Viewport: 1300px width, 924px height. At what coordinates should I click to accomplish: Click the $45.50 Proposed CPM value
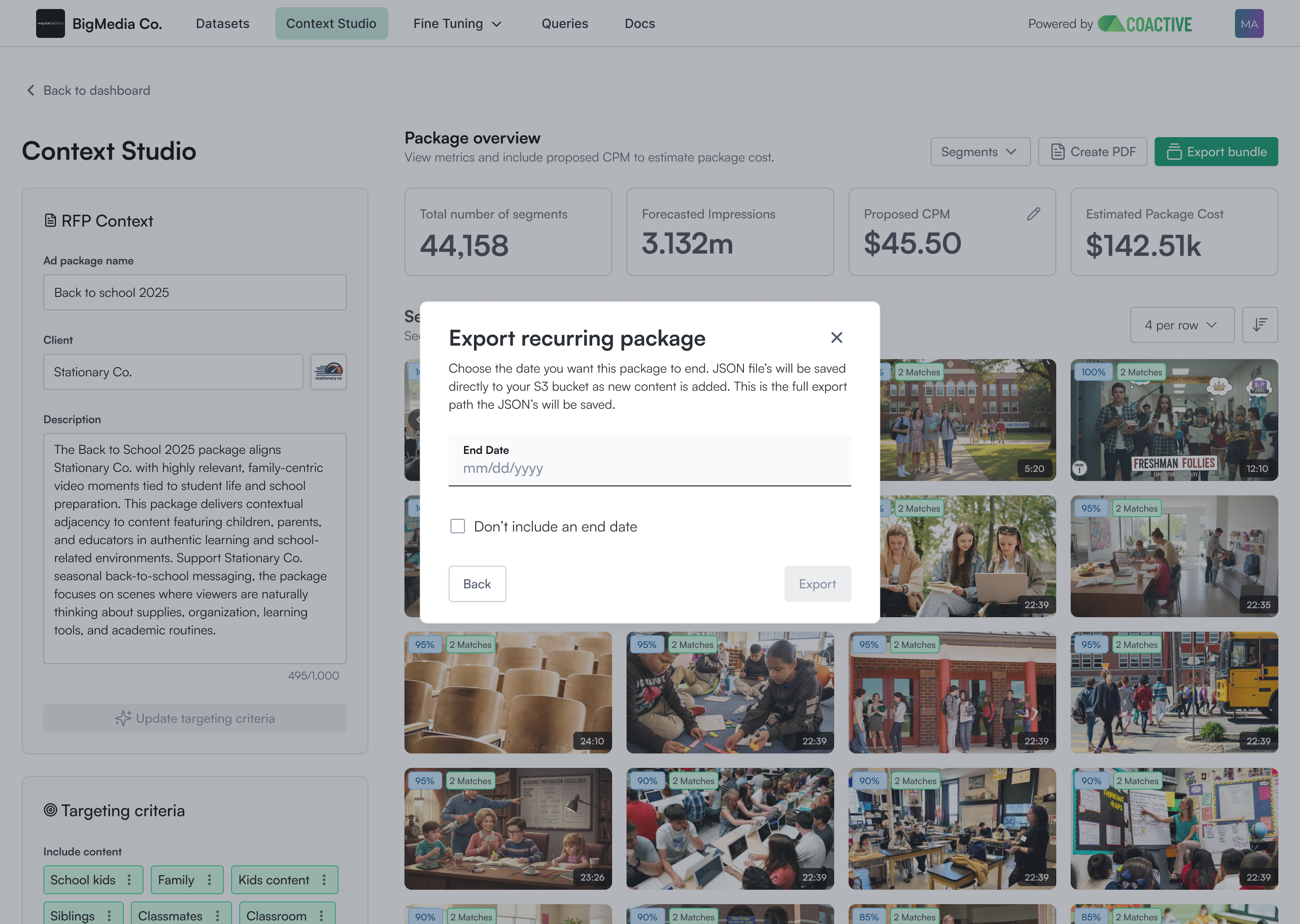tap(912, 244)
